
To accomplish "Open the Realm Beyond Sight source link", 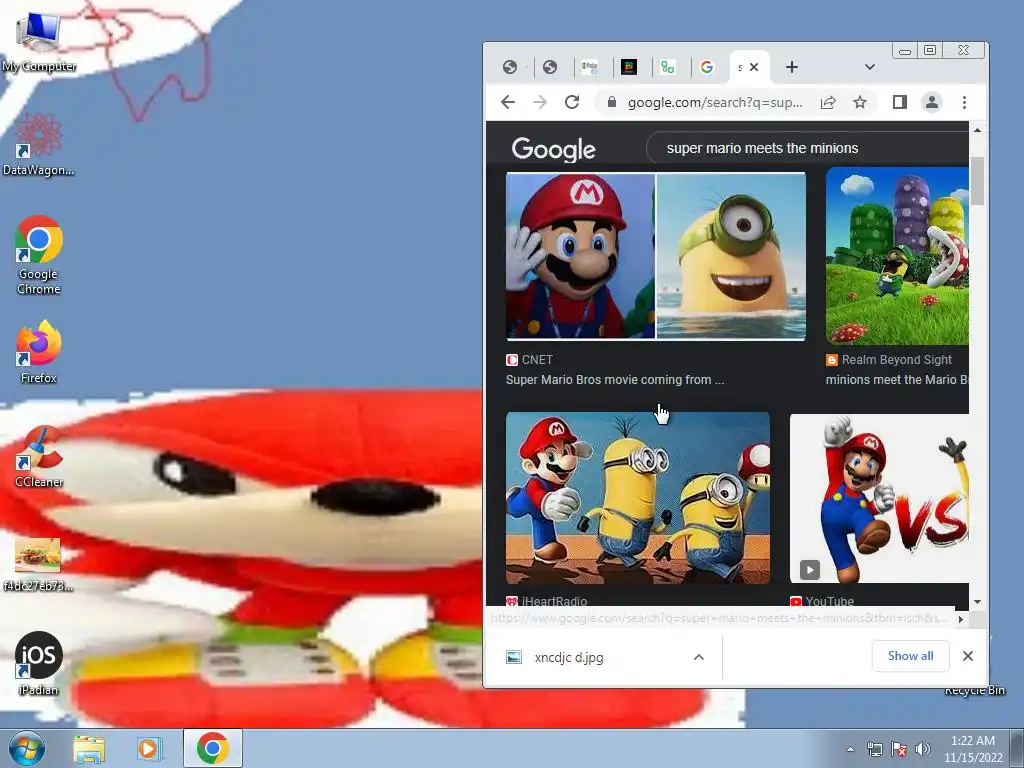I will click(889, 360).
